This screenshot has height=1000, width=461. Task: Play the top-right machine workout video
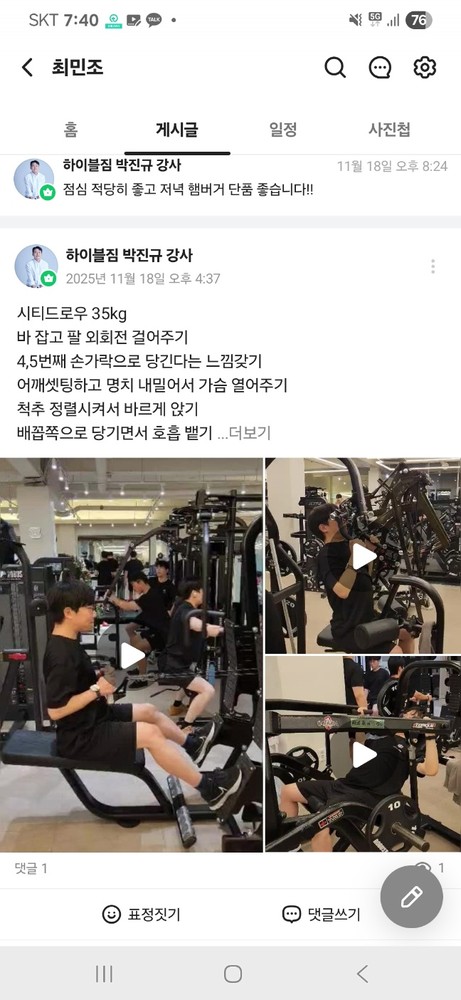[x=363, y=555]
